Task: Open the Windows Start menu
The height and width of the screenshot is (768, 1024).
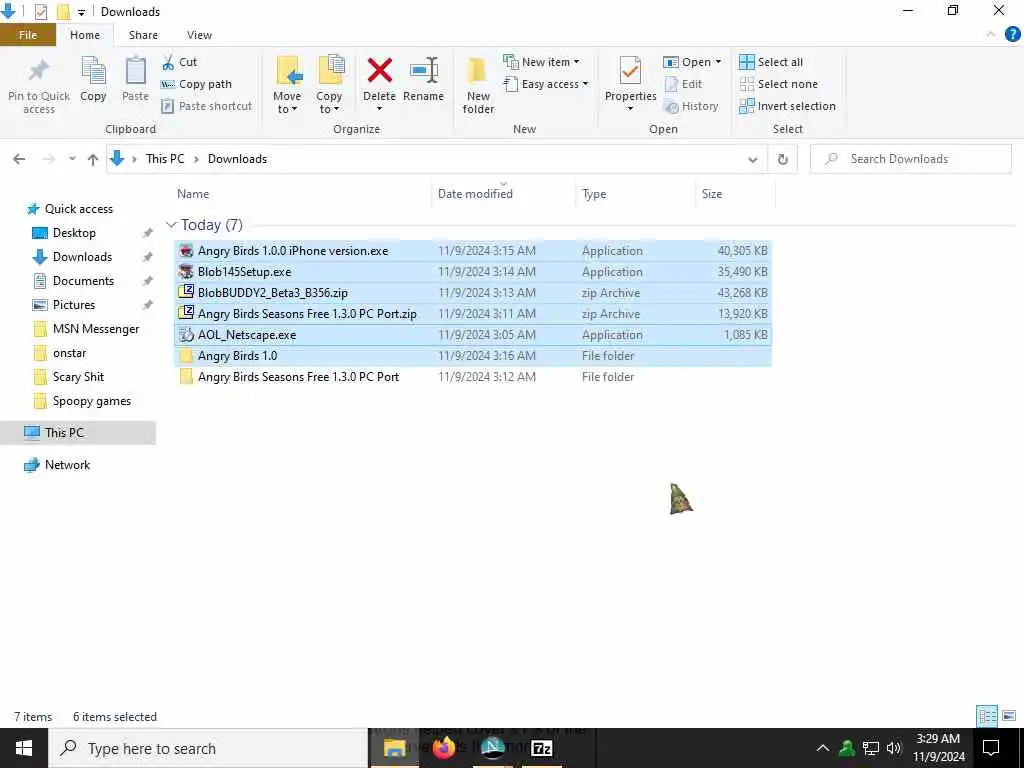Action: (x=24, y=748)
